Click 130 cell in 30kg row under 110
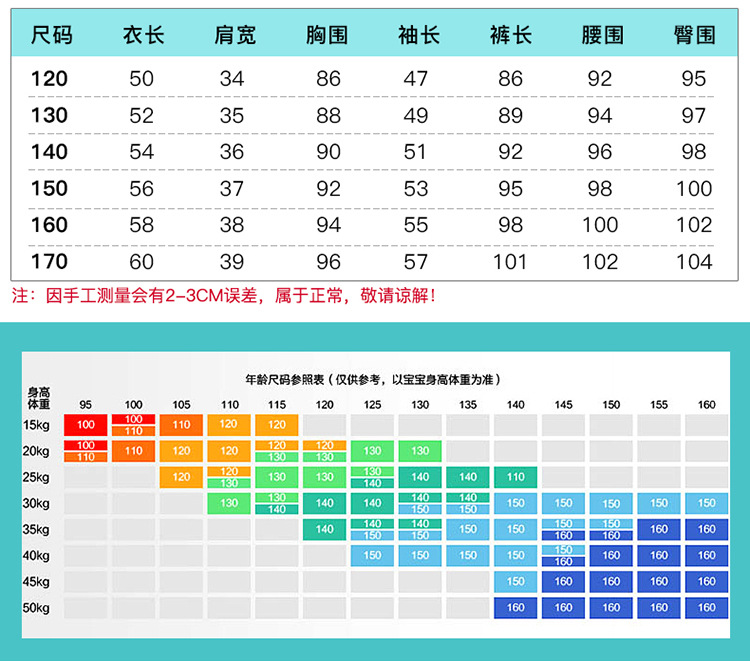Screen dimensions: 750x661 click(229, 503)
